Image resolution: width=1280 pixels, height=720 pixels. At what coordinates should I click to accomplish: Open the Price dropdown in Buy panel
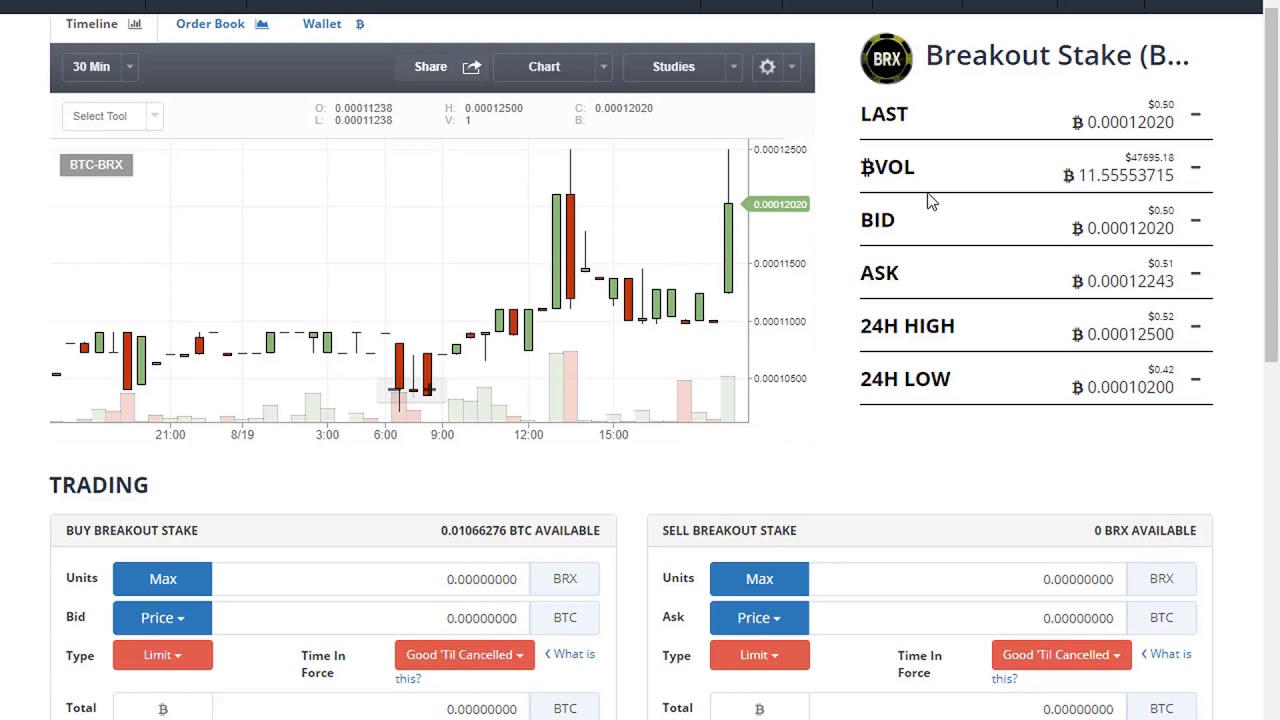162,618
